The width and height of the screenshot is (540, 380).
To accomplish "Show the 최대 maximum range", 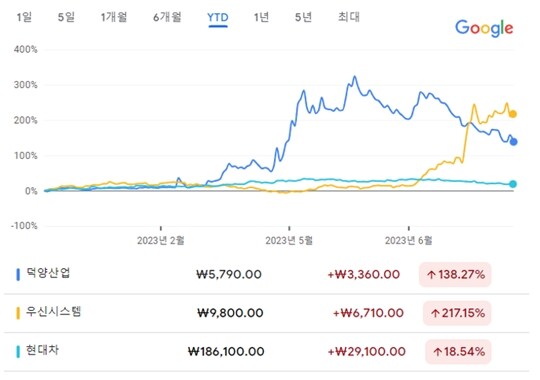I will coord(349,17).
